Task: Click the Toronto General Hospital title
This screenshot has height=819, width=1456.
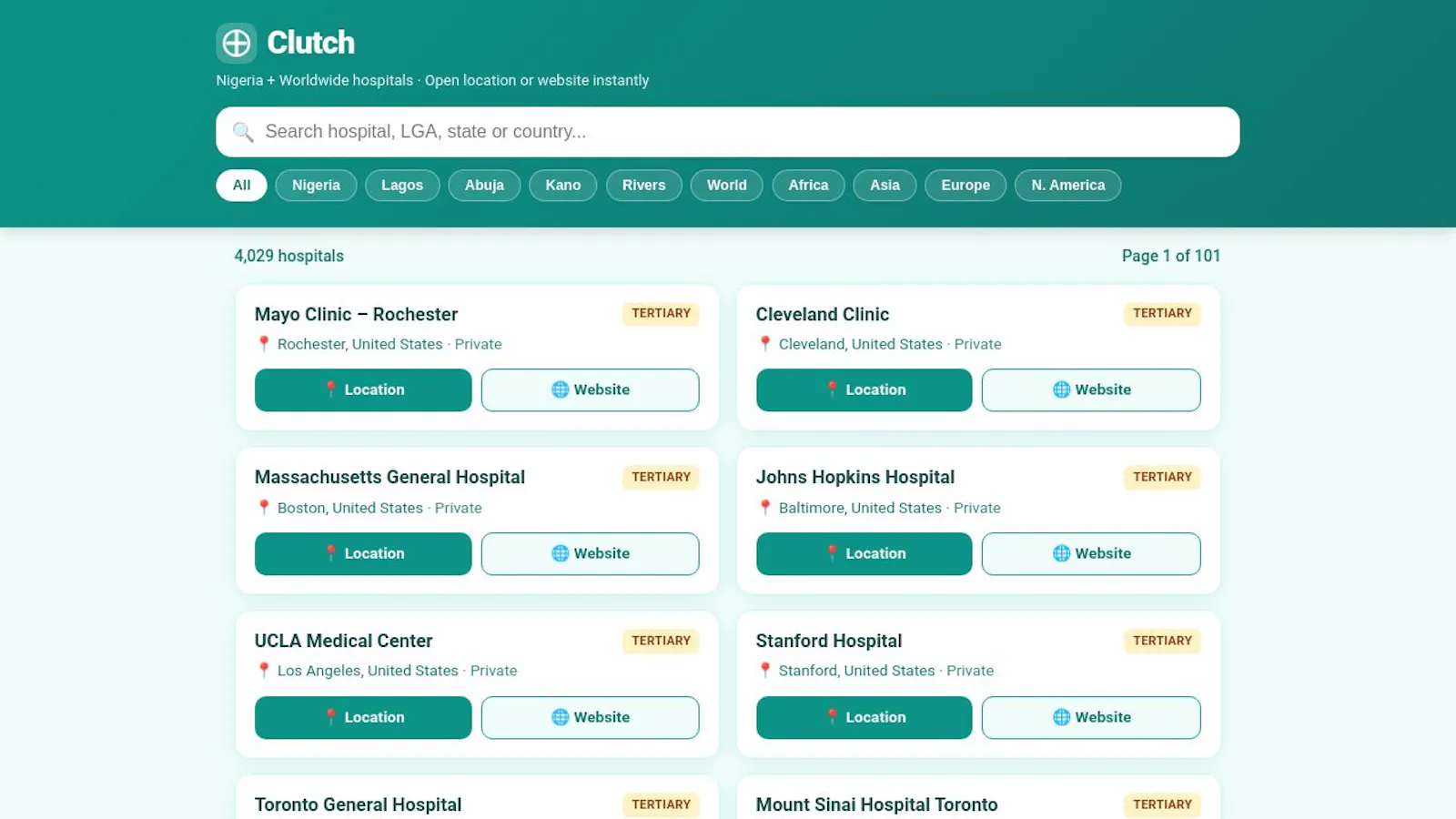Action: [x=358, y=804]
